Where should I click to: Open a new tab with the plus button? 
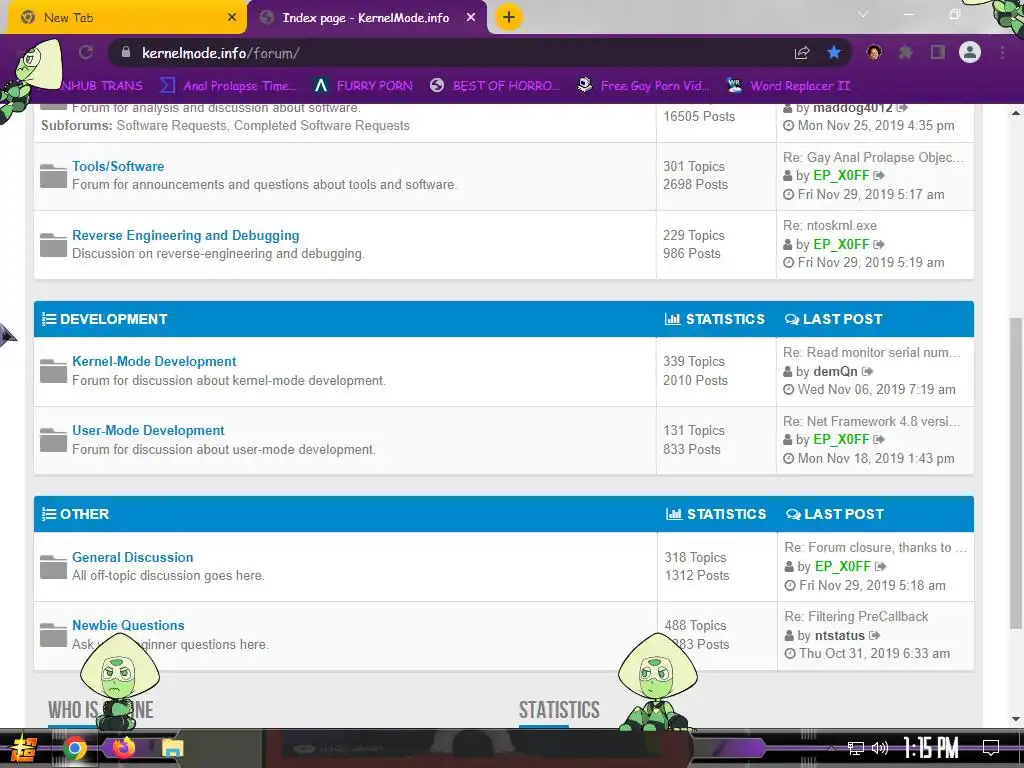coord(509,17)
